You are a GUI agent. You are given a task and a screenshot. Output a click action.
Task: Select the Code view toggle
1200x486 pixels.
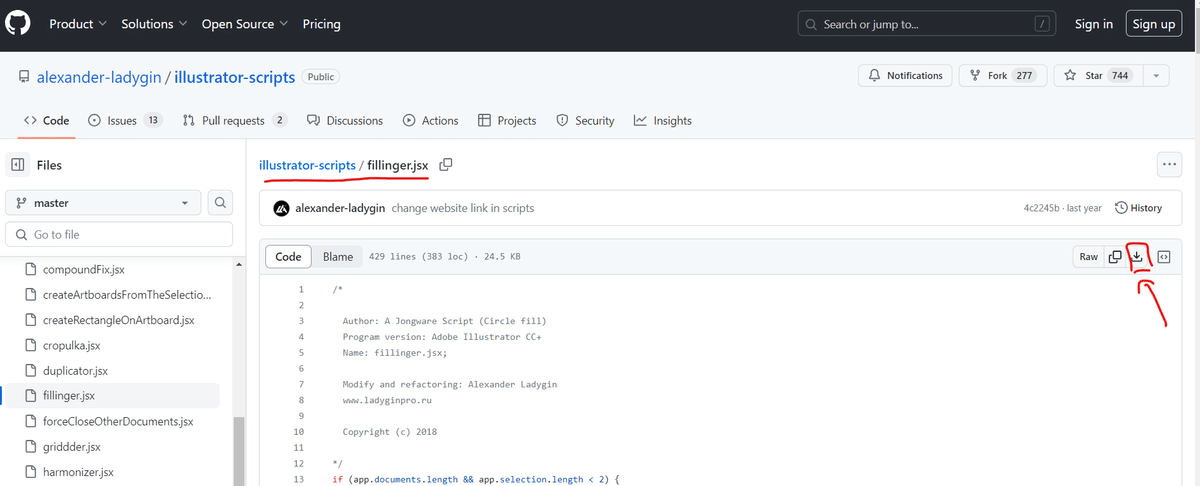tap(288, 257)
